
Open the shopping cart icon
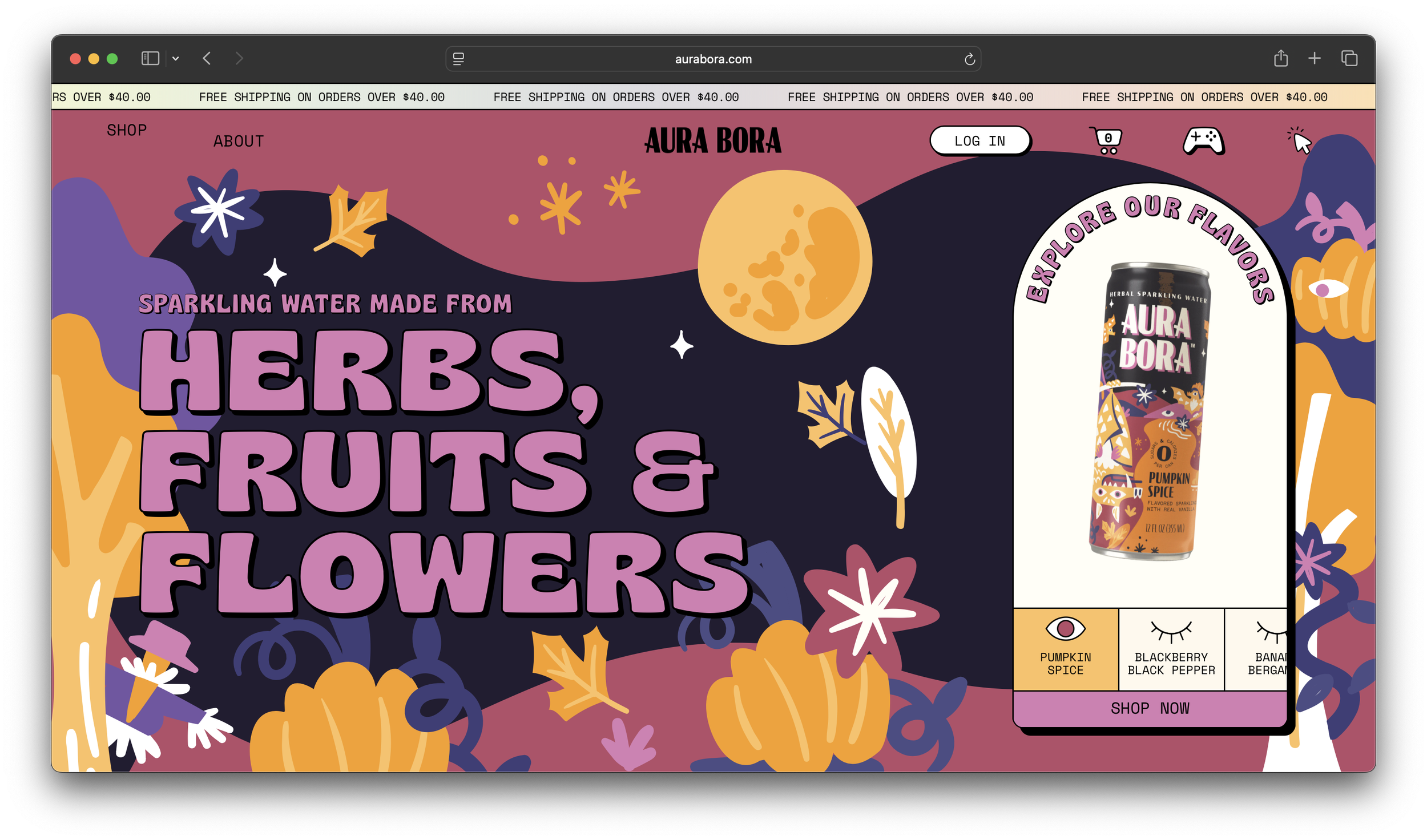(x=1106, y=140)
